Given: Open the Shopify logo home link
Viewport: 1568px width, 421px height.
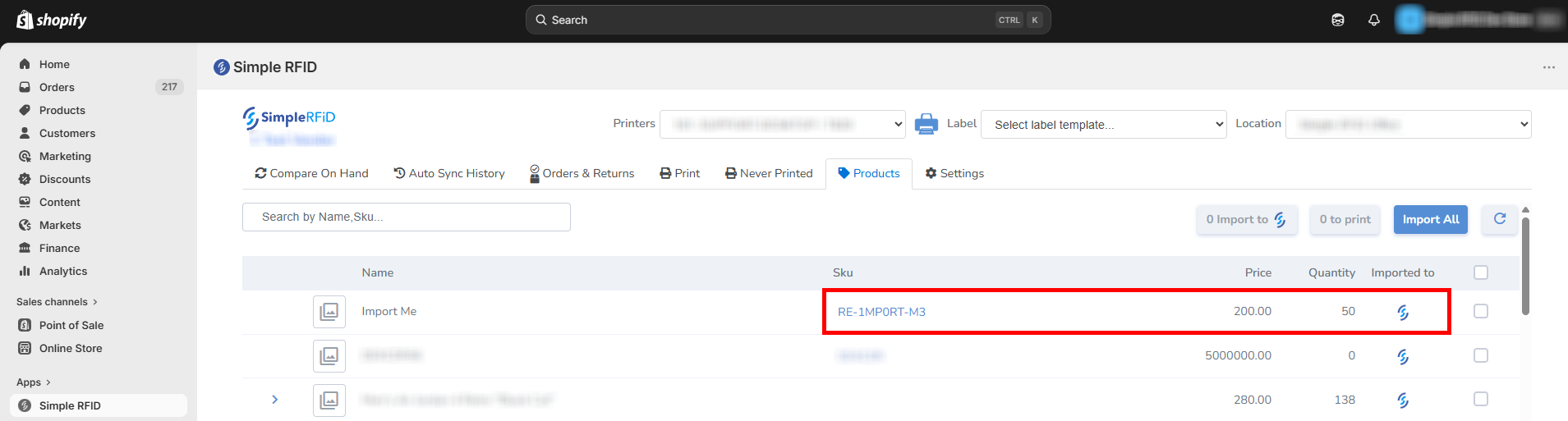Looking at the screenshot, I should point(52,20).
